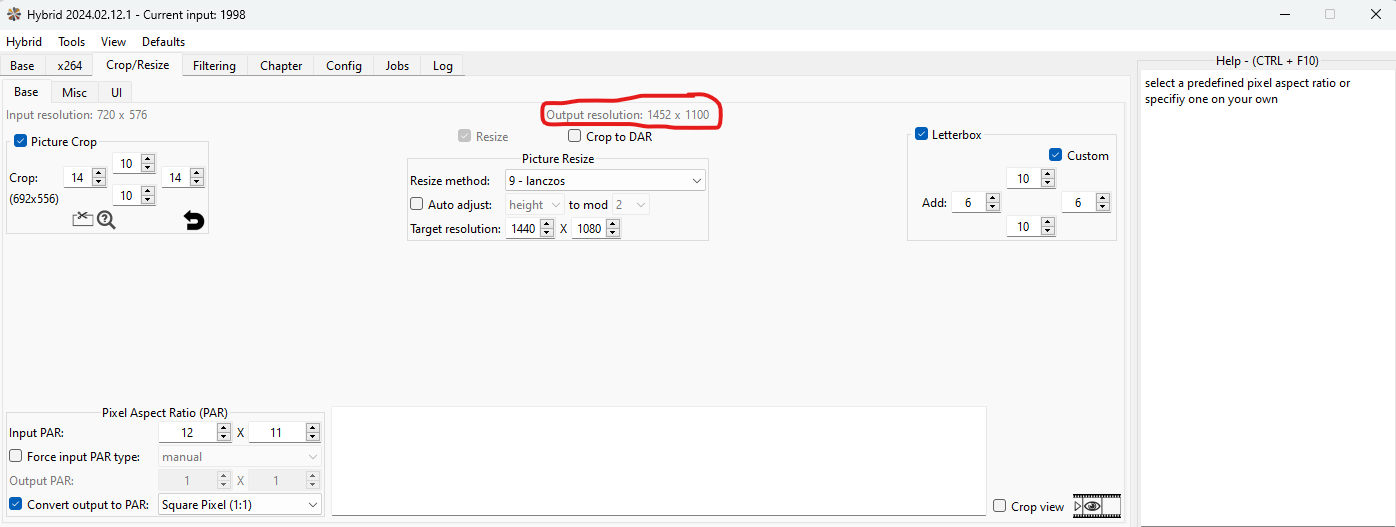1396x527 pixels.
Task: Click the Hybrid app logo in title bar
Action: pyautogui.click(x=14, y=15)
